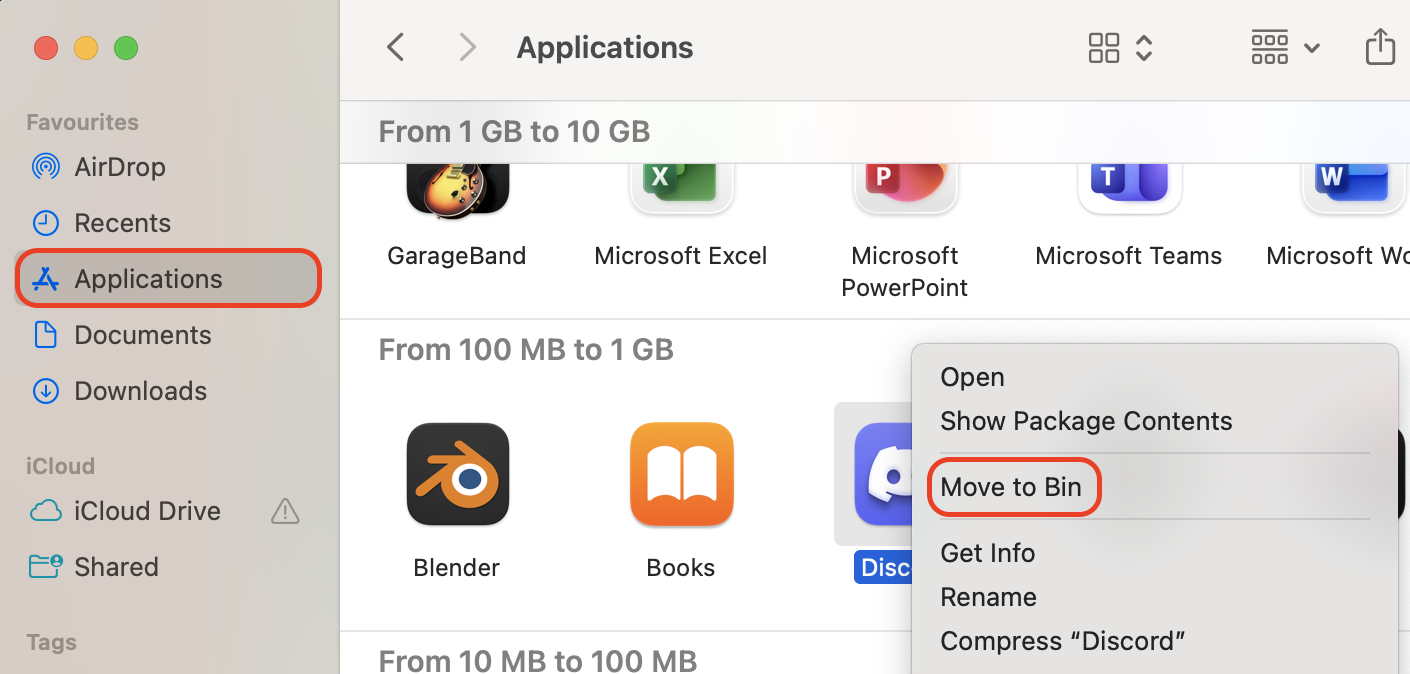This screenshot has height=674, width=1410.
Task: Open the Blender application icon
Action: (x=457, y=474)
